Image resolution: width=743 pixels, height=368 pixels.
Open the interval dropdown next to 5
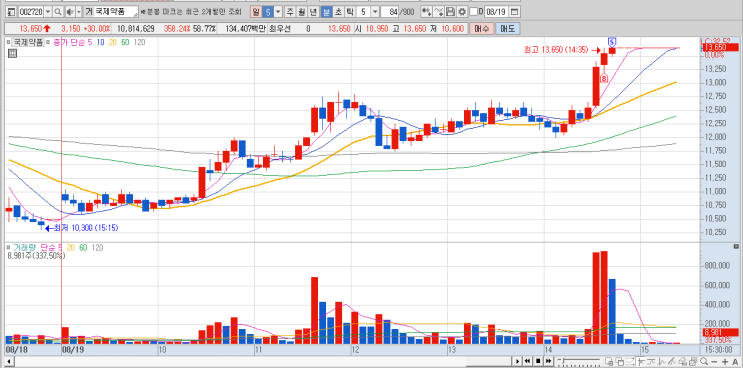278,12
